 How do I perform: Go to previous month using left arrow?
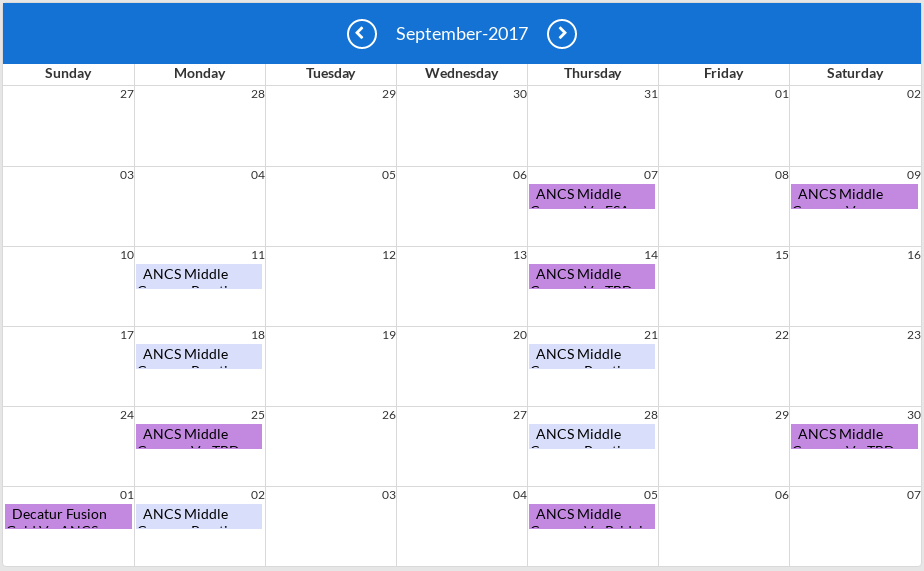coord(361,34)
